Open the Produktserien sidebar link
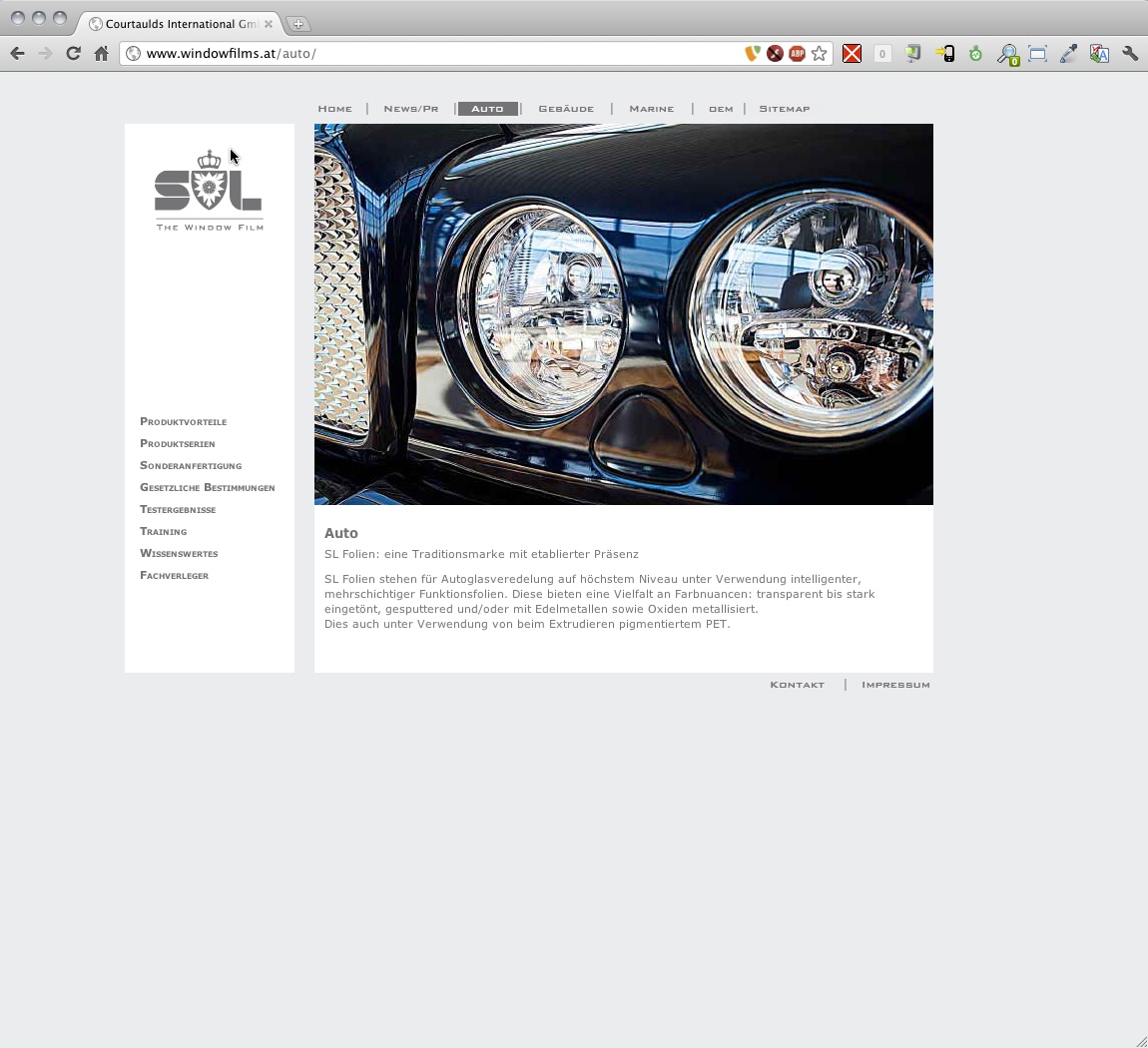Screen dimensions: 1148x1048 pyautogui.click(x=177, y=443)
